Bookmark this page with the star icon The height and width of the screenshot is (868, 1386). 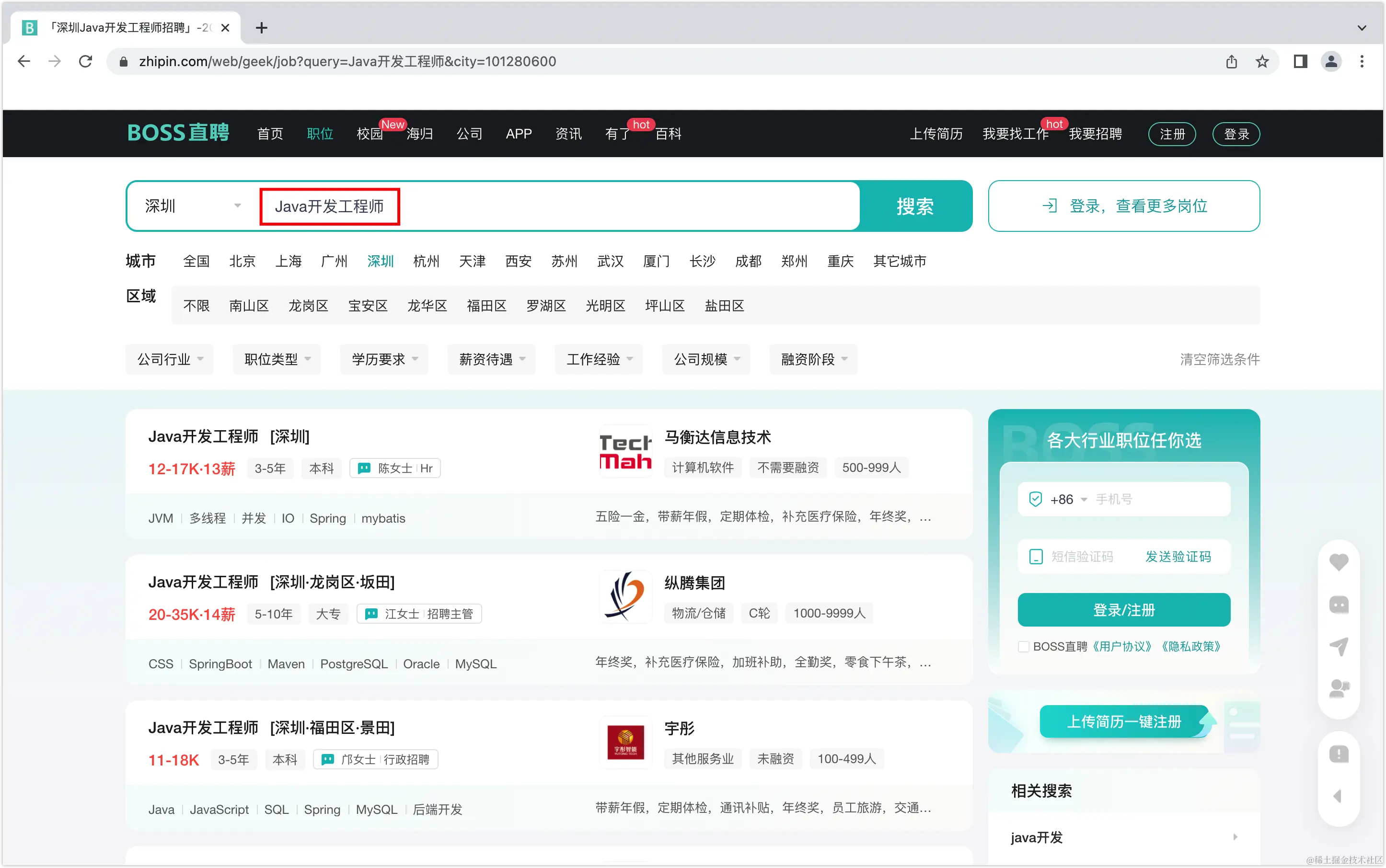(x=1261, y=61)
